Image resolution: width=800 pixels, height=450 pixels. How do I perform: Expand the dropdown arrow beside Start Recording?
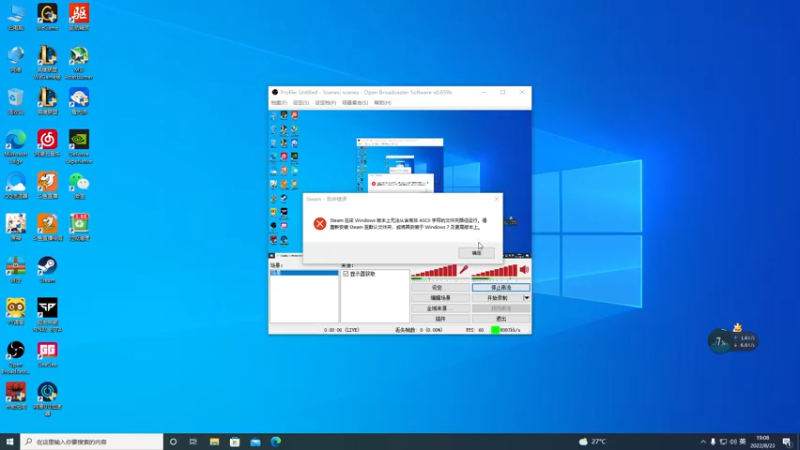[x=527, y=298]
